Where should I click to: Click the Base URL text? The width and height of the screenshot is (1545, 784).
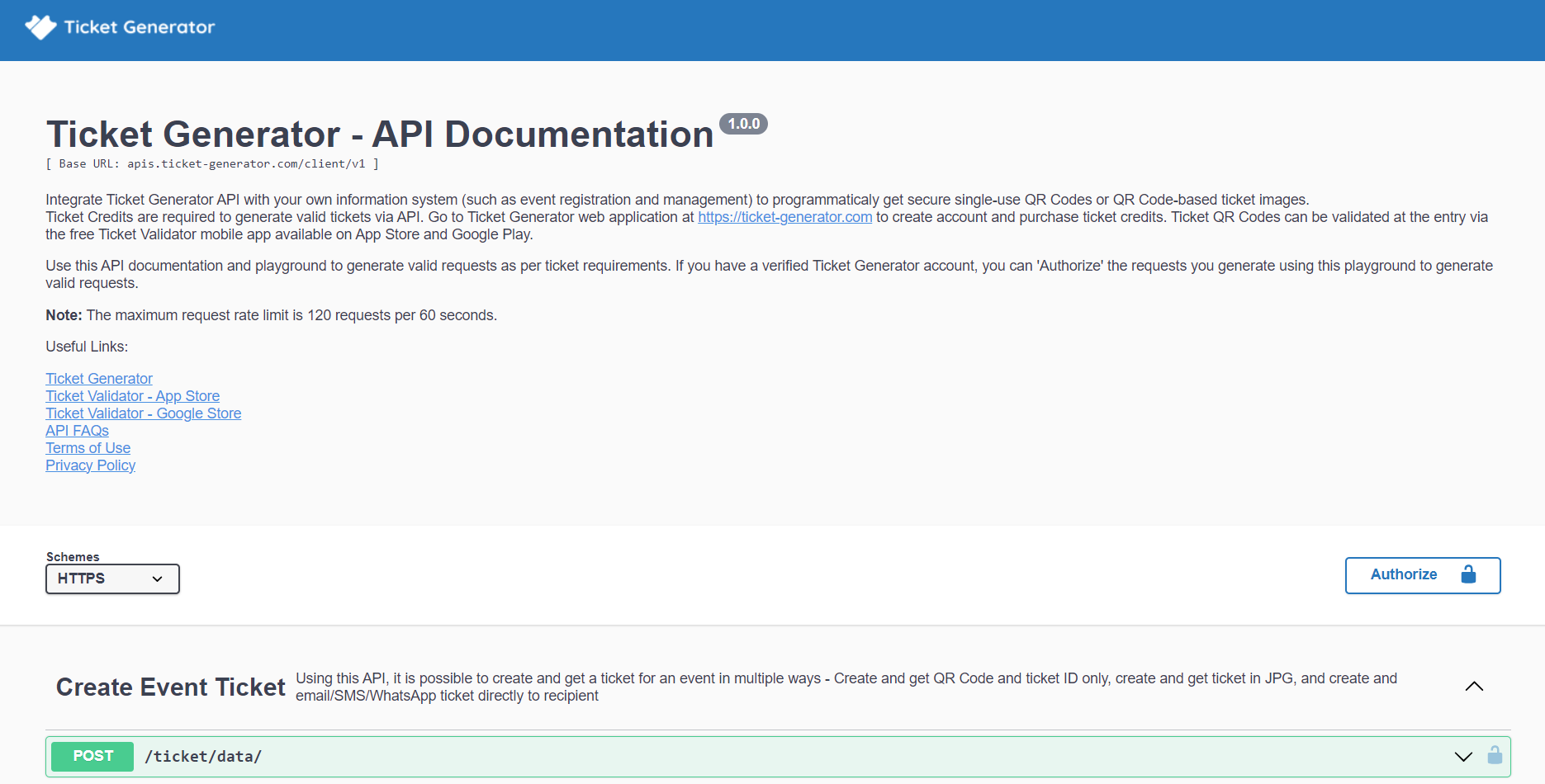212,164
